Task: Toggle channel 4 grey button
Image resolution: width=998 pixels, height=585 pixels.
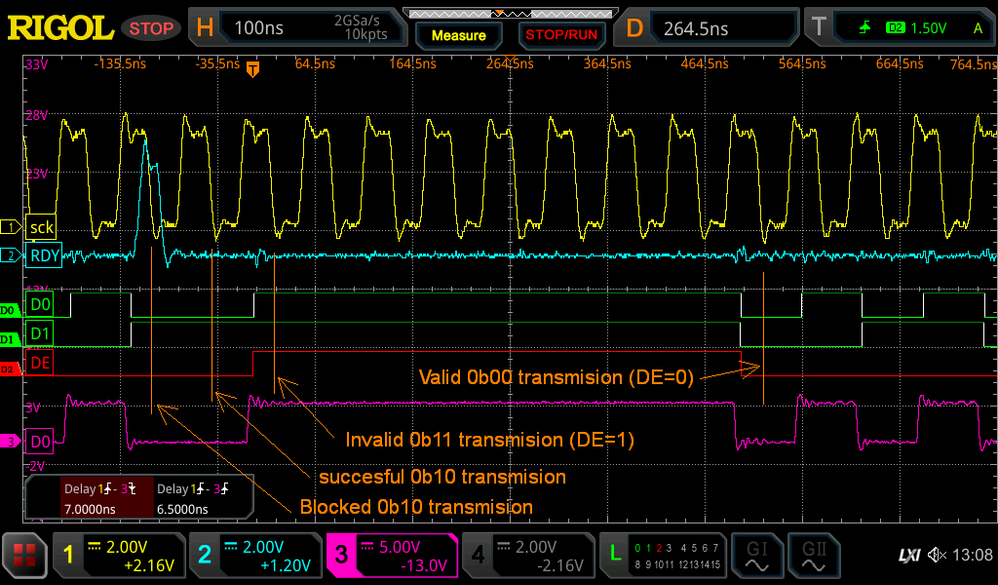Action: click(x=528, y=554)
